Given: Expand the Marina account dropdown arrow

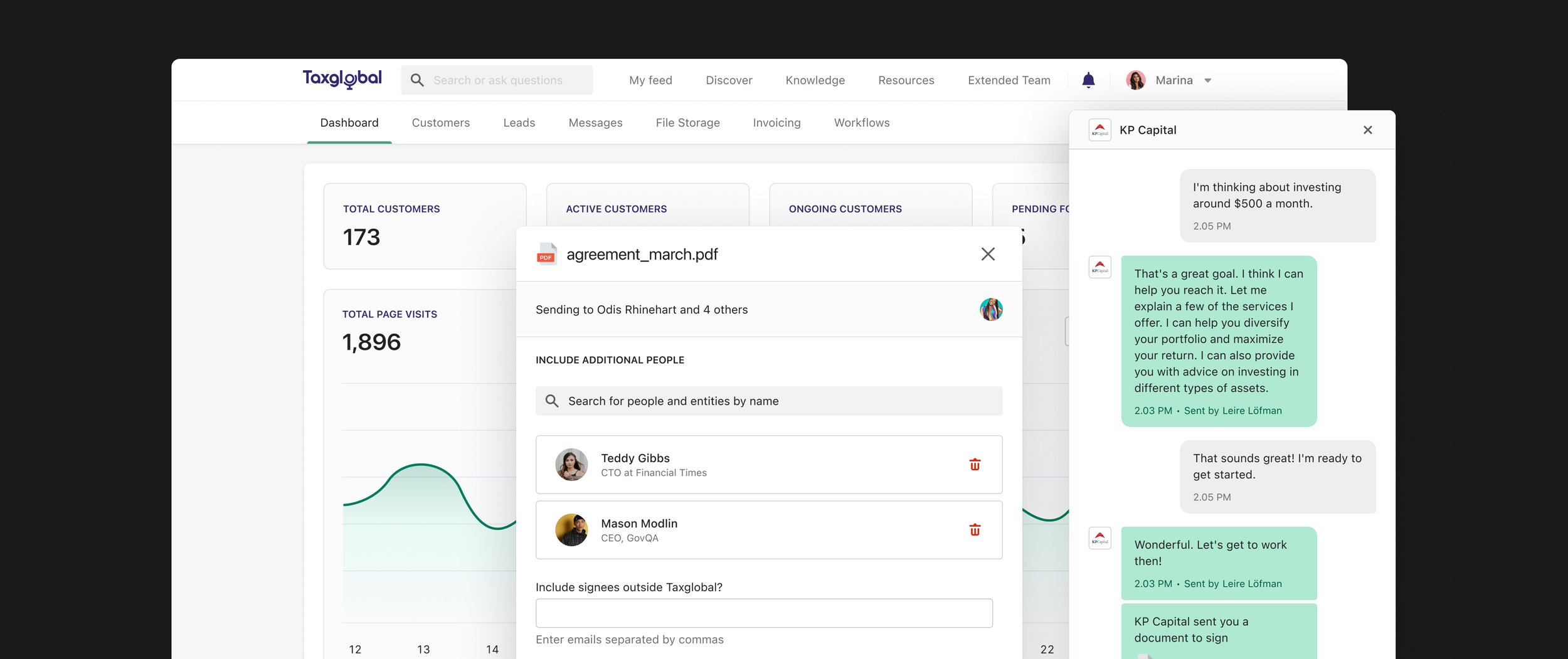Looking at the screenshot, I should click(1207, 80).
